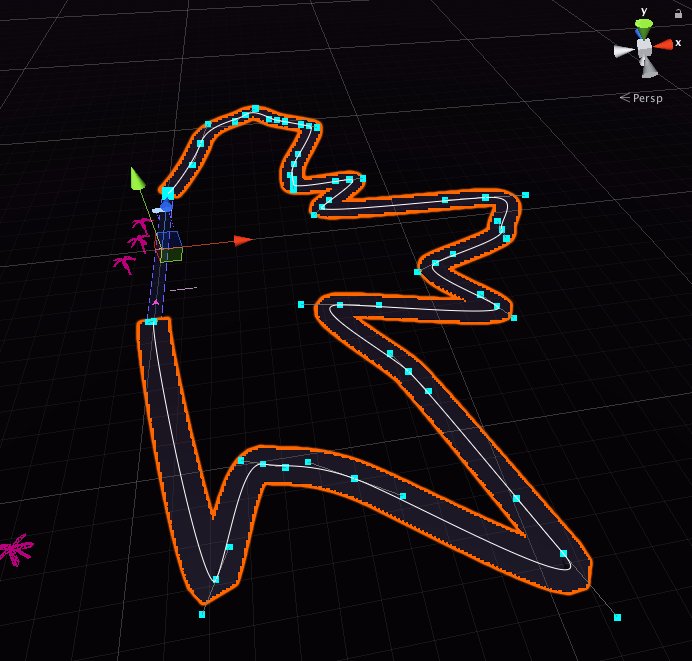Grab the blue Z move-arrow of transform gizmo
This screenshot has width=692, height=661.
tap(165, 206)
